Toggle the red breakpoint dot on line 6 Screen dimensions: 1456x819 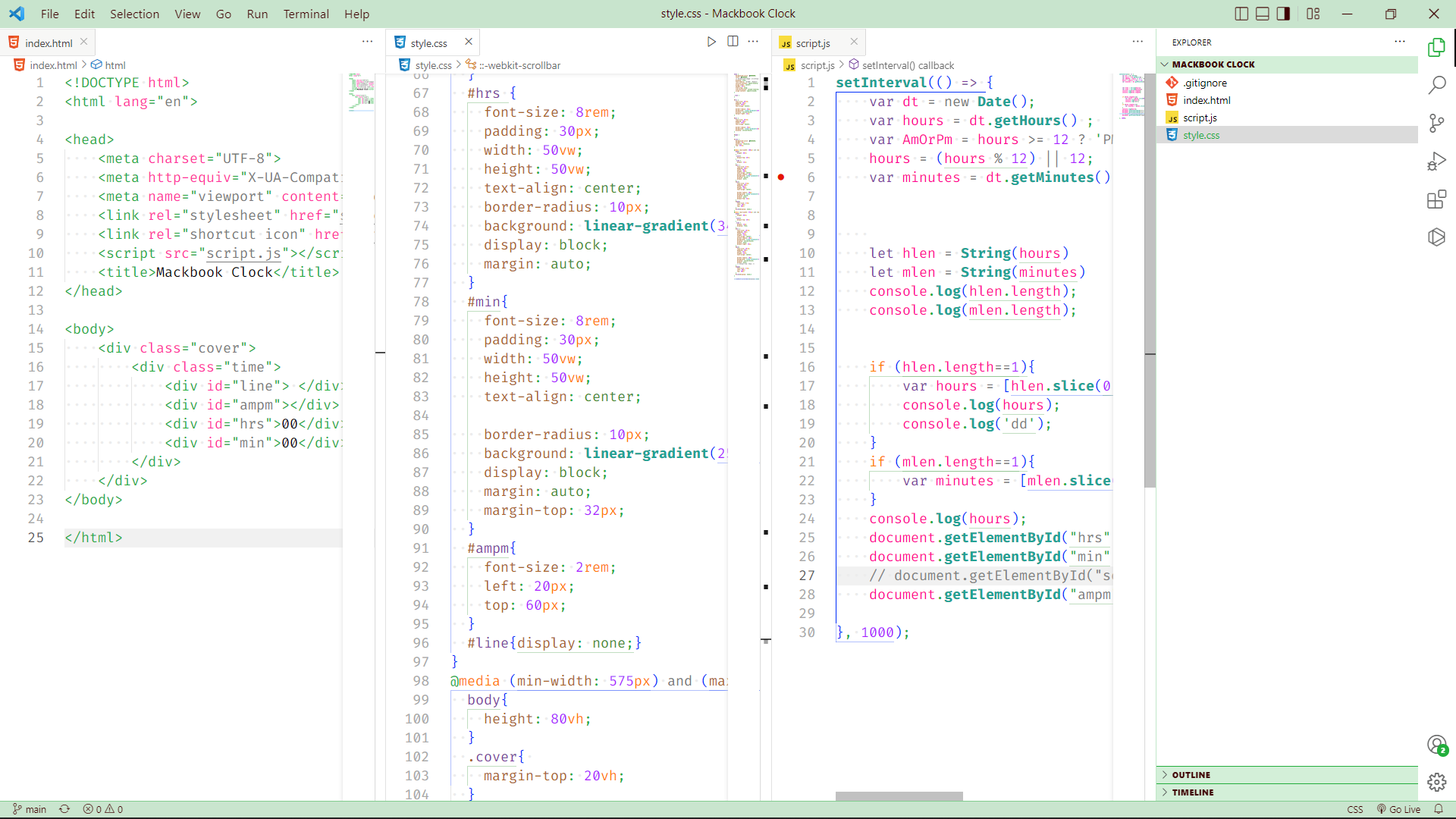point(781,177)
